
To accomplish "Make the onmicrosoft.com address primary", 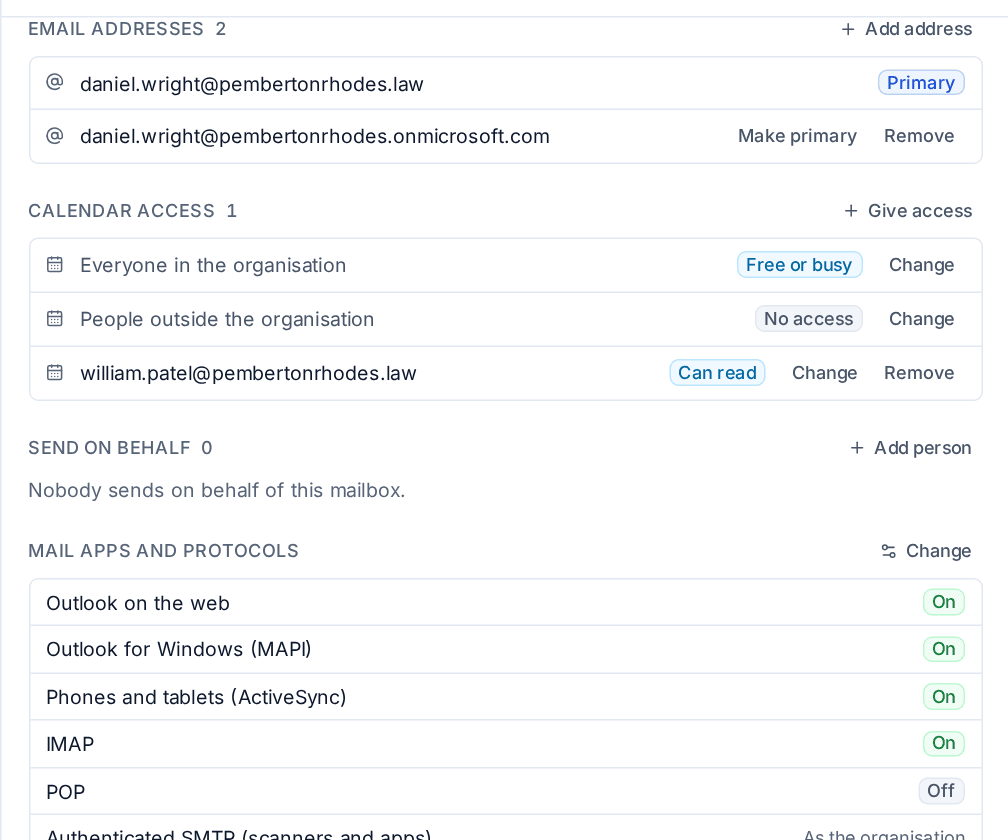I will pyautogui.click(x=797, y=136).
